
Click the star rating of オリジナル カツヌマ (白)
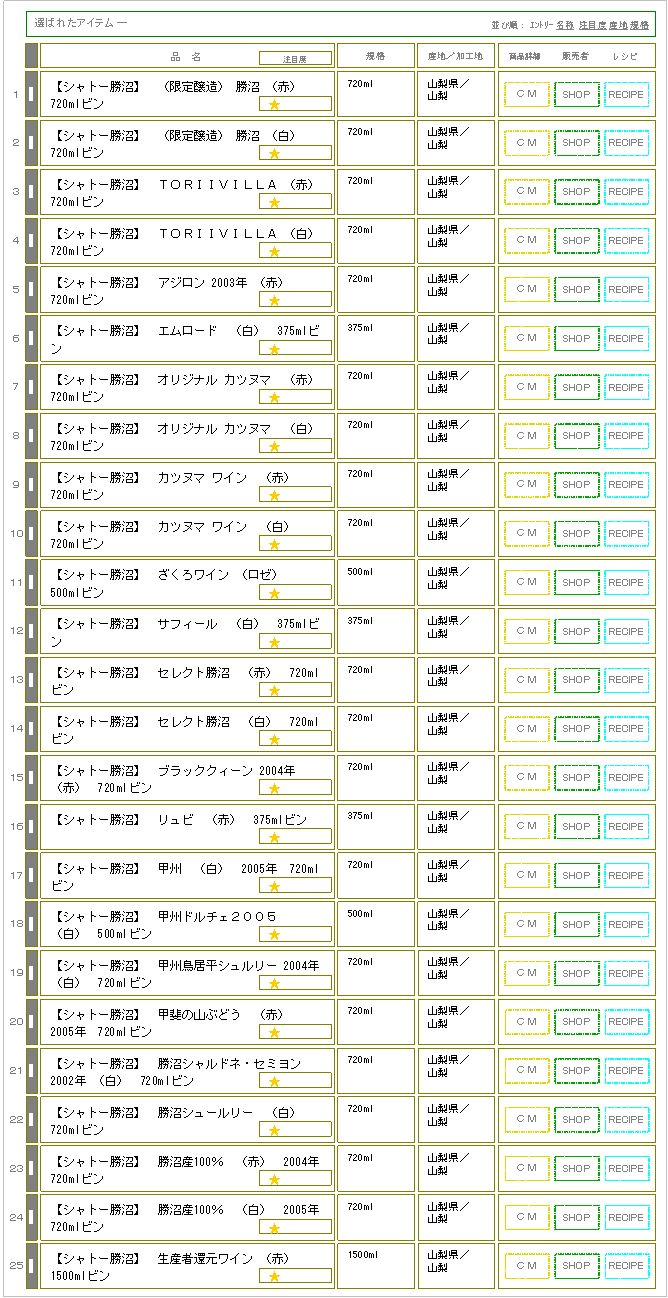295,446
